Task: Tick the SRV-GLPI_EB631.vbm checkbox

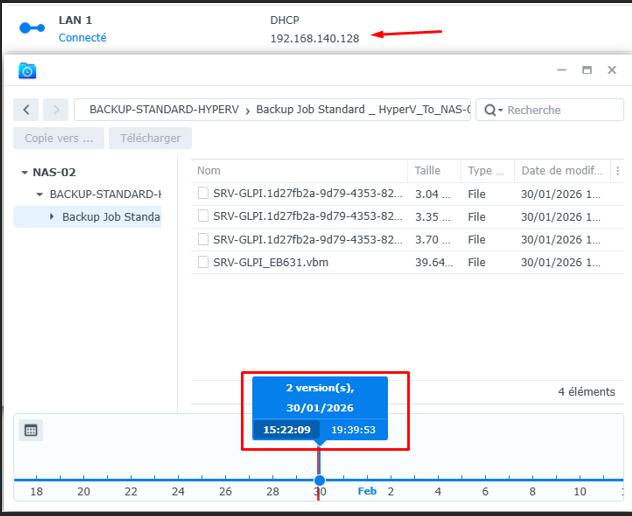Action: pos(203,262)
